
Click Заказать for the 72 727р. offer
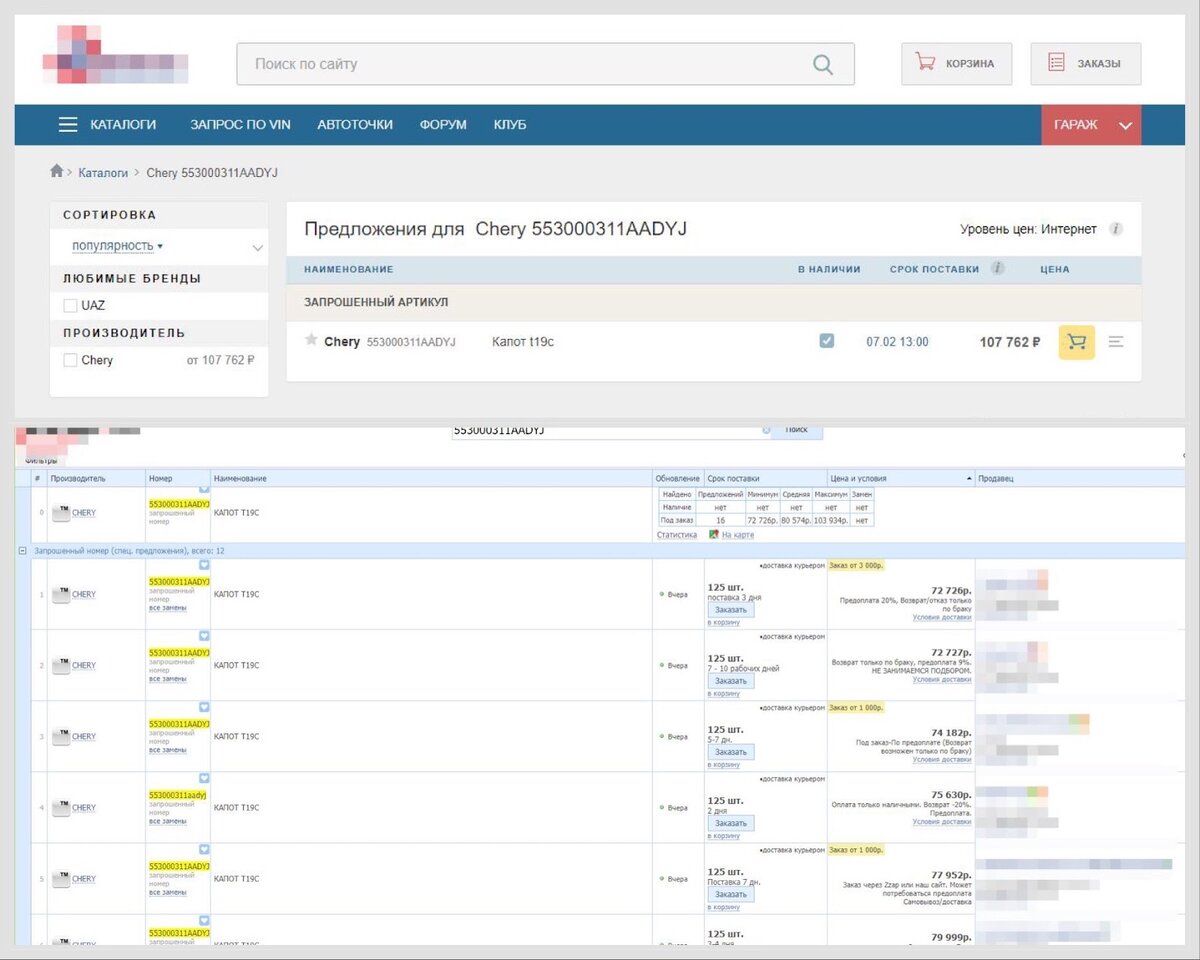[731, 681]
